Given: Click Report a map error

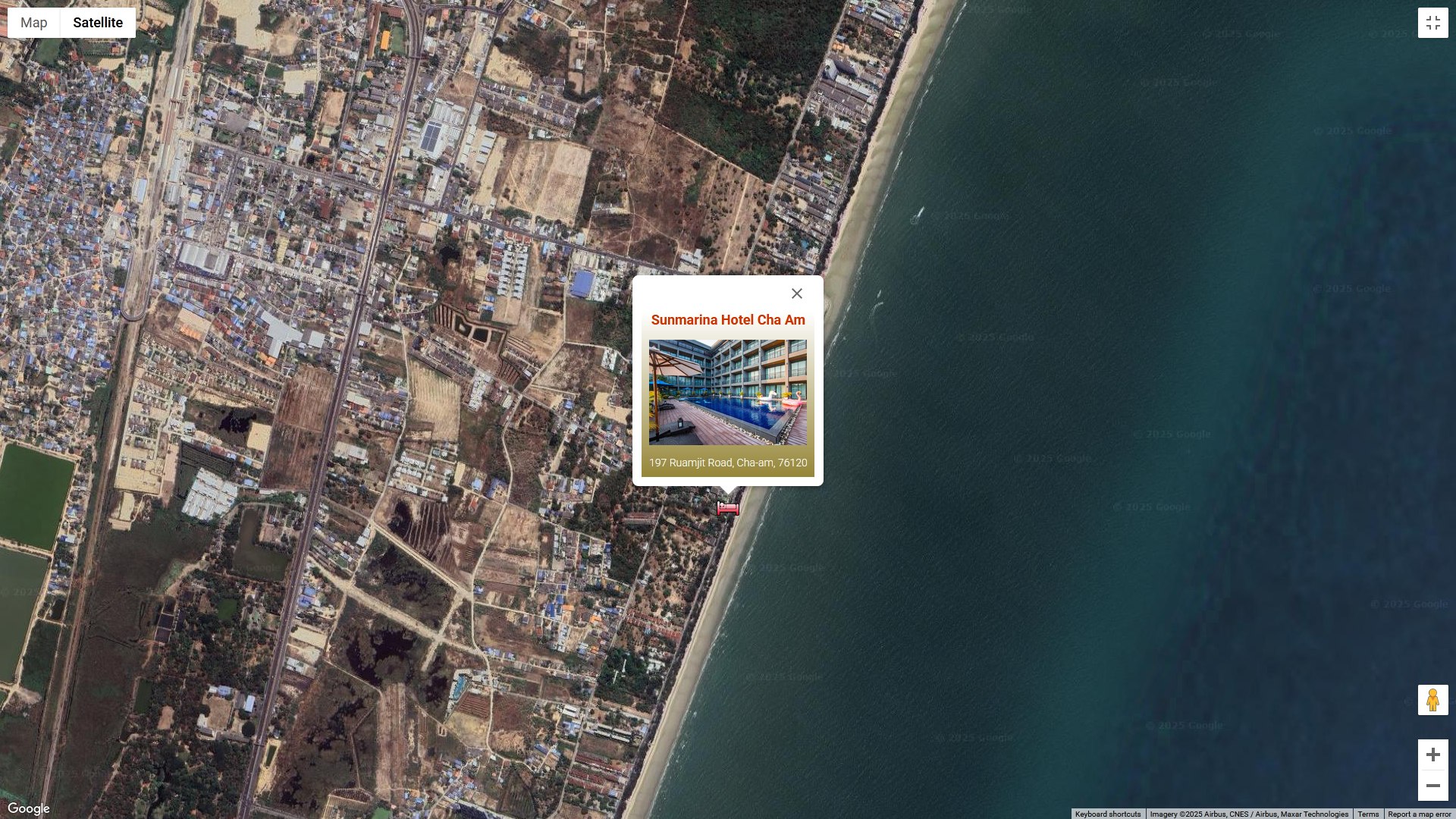Looking at the screenshot, I should click(1419, 814).
